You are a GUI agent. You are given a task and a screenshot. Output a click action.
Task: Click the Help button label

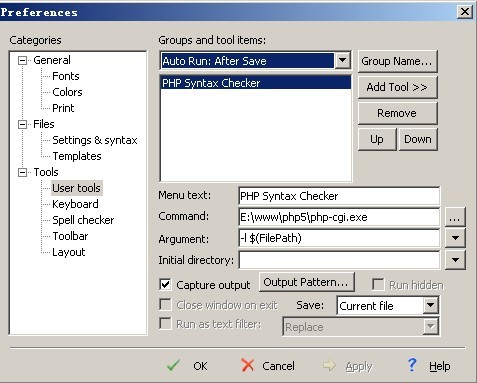[440, 367]
